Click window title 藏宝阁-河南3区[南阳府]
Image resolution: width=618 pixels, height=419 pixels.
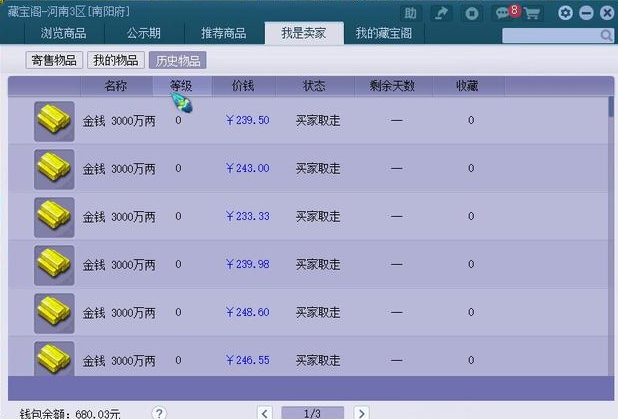69,11
